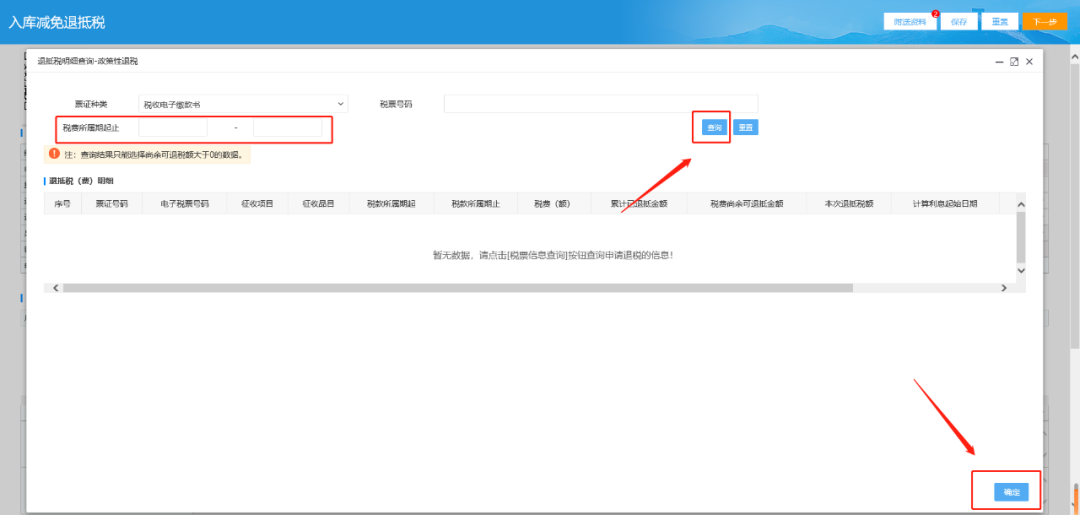This screenshot has height=515, width=1080.
Task: Click the 退抵税（费）明细 section heading
Action: [81, 180]
